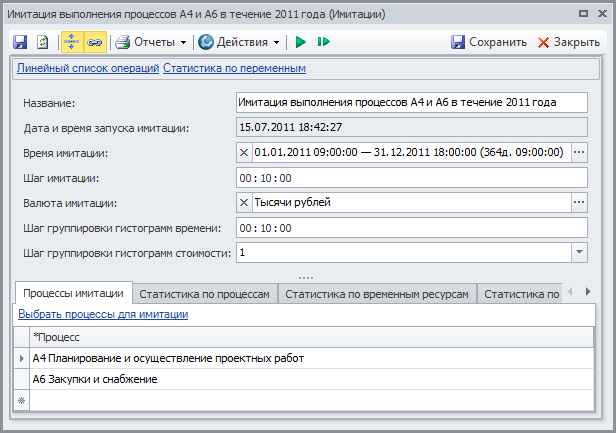616x433 pixels.
Task: Start the simulation with green play icon
Action: click(x=300, y=42)
